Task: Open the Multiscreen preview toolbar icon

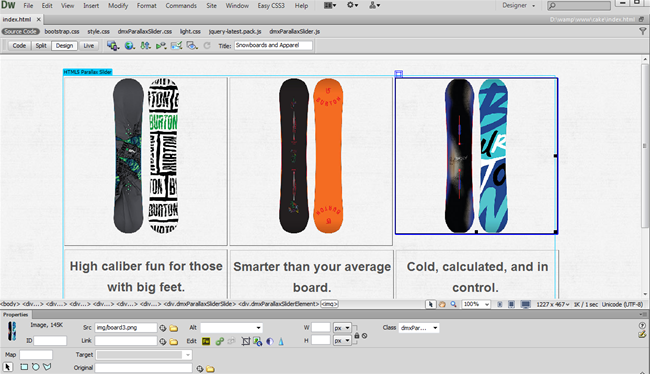Action: tap(112, 46)
